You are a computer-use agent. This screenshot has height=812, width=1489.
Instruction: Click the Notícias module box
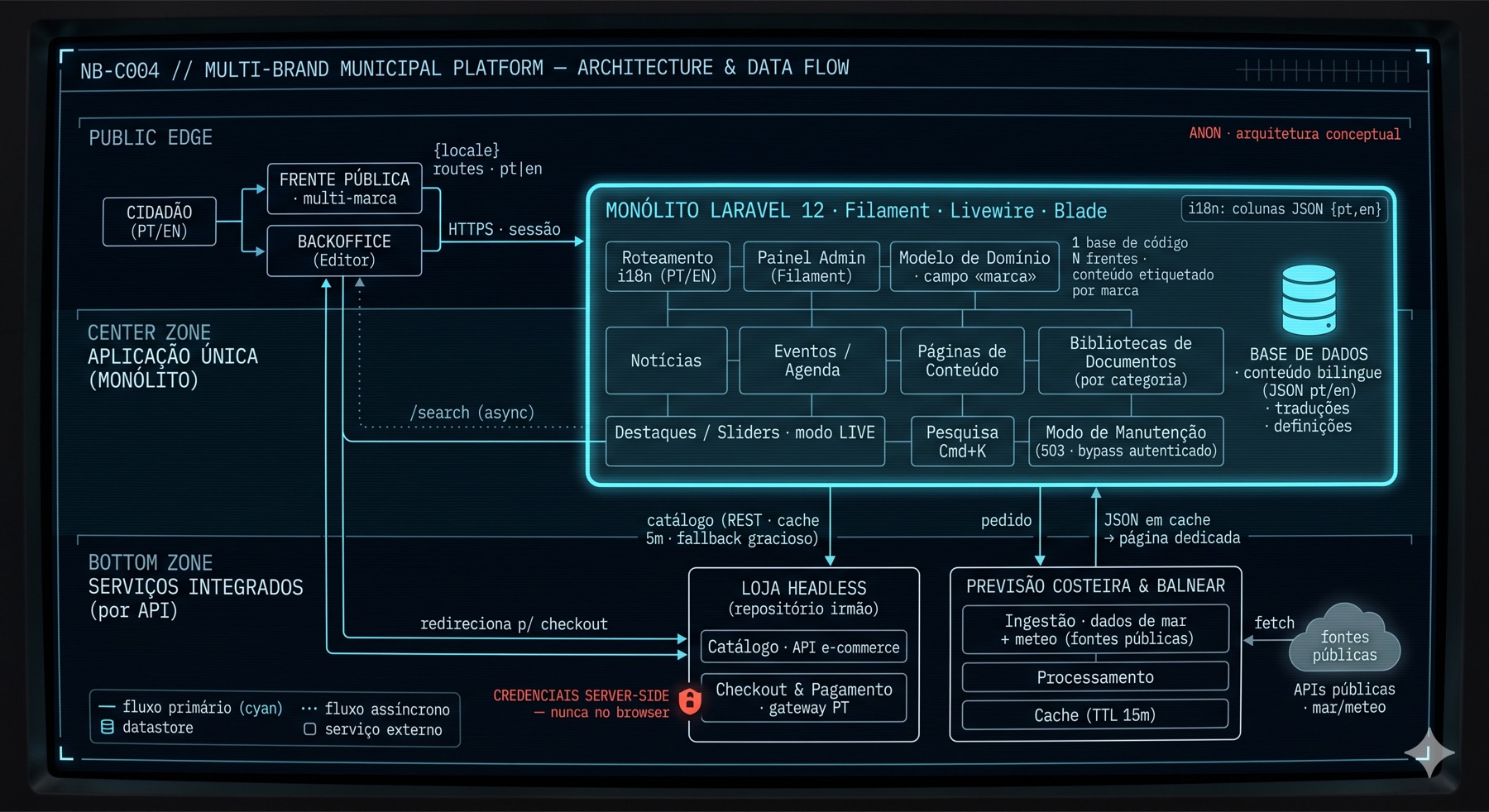[x=667, y=361]
